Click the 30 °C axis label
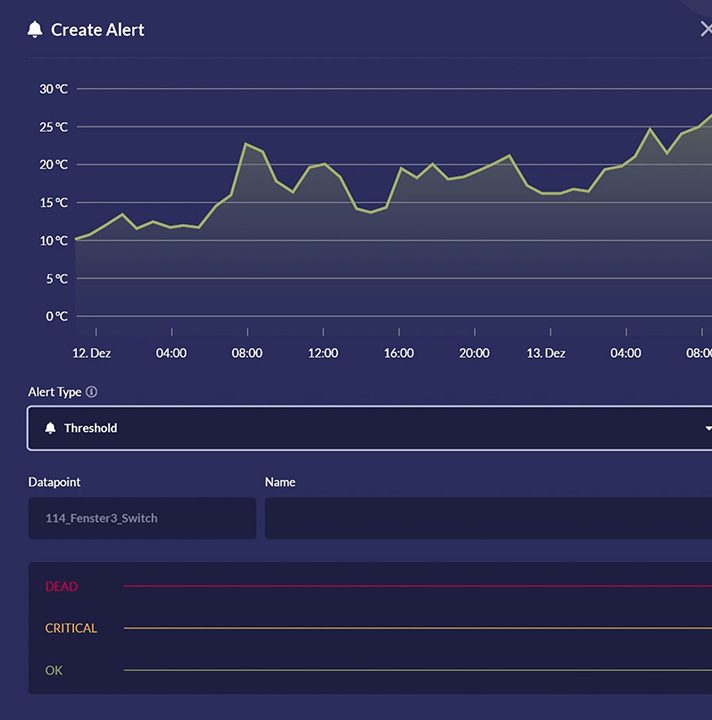 54,89
